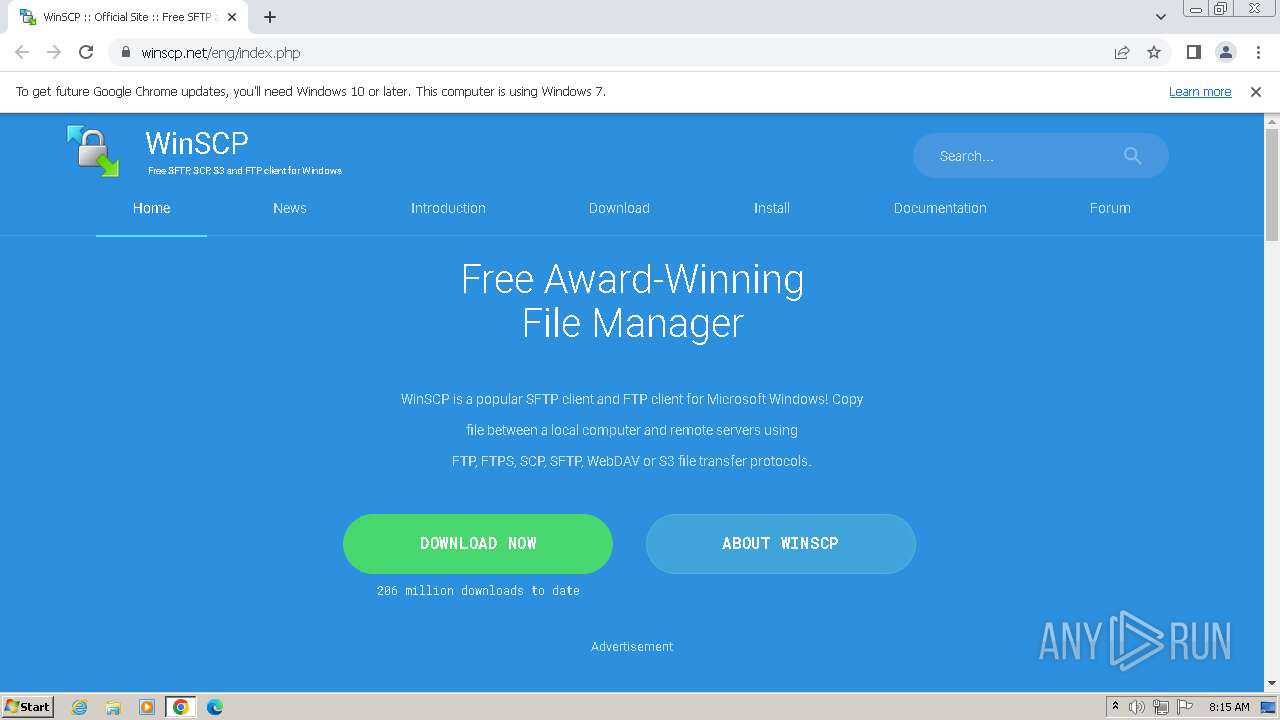Open Windows Media Player taskbar icon
Image resolution: width=1280 pixels, height=720 pixels.
point(147,707)
